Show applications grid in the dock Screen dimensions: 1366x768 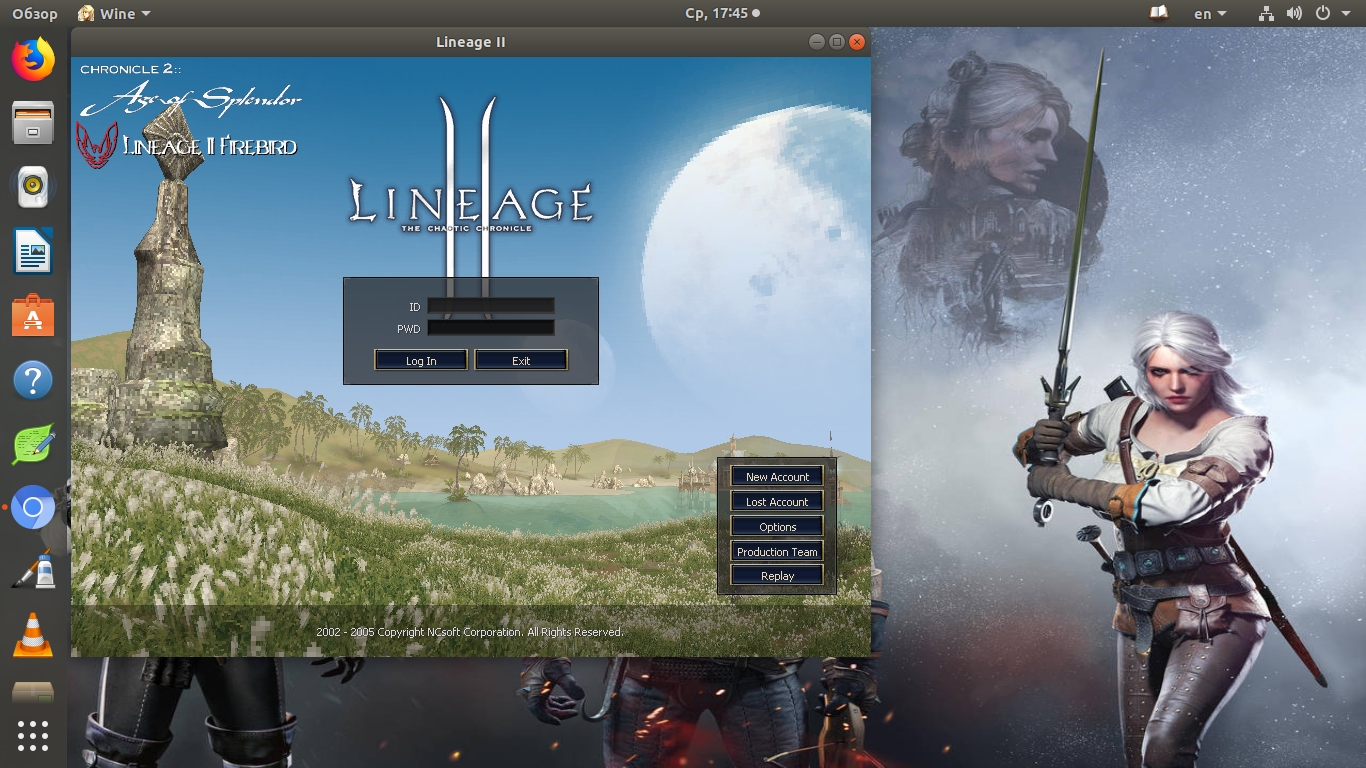[x=33, y=736]
